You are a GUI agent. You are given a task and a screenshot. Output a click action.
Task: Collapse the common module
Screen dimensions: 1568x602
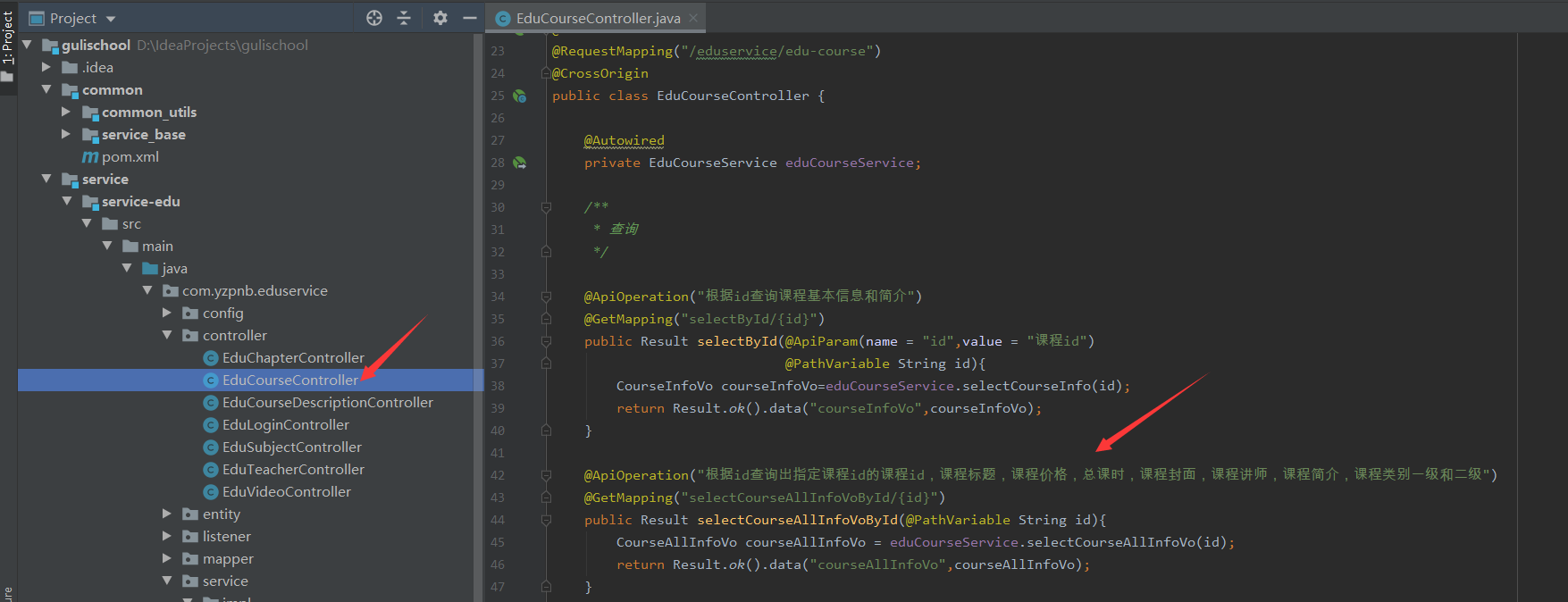coord(46,89)
